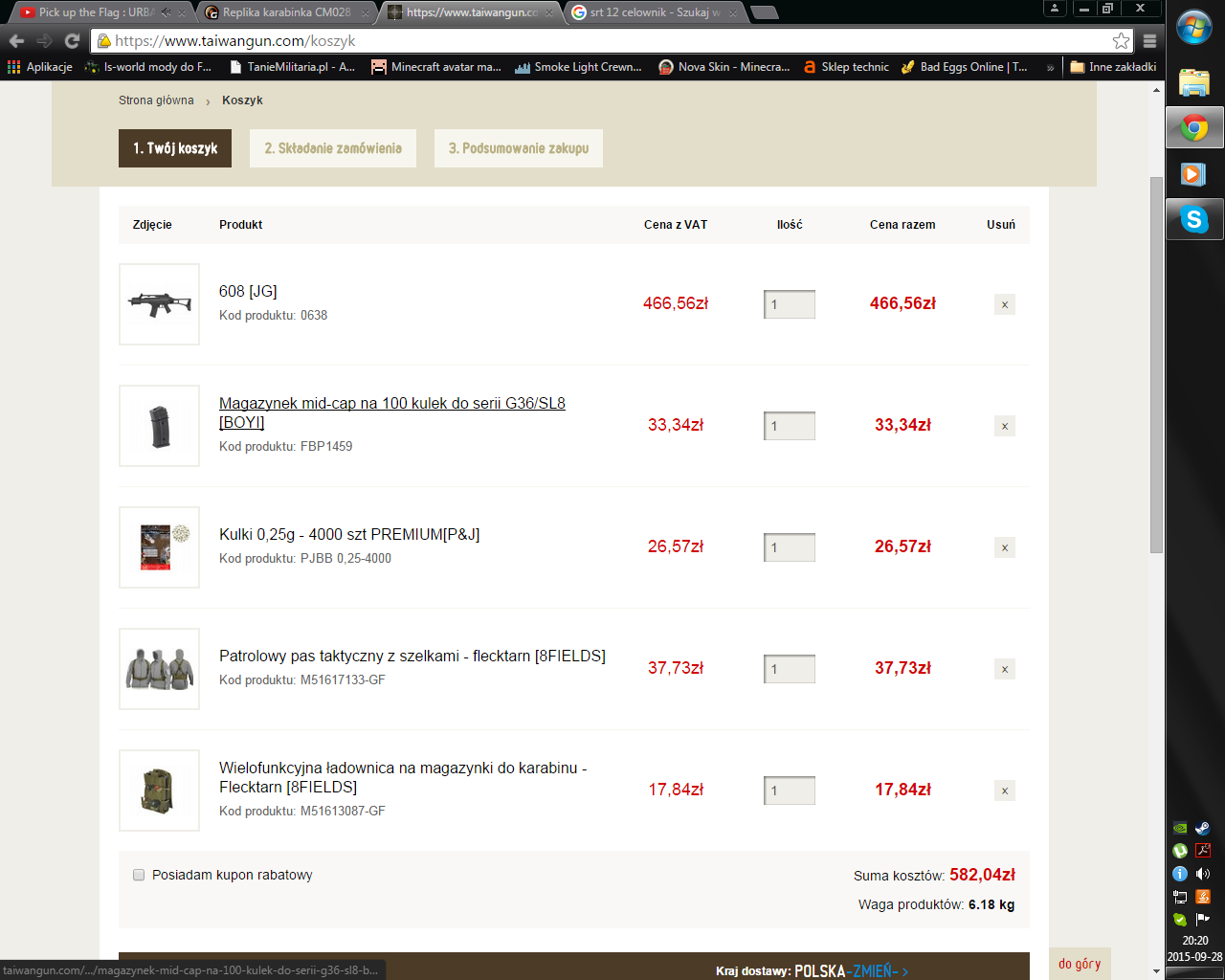Image resolution: width=1225 pixels, height=980 pixels.
Task: Go to the Strona główna breadcrumb
Action: coord(156,100)
